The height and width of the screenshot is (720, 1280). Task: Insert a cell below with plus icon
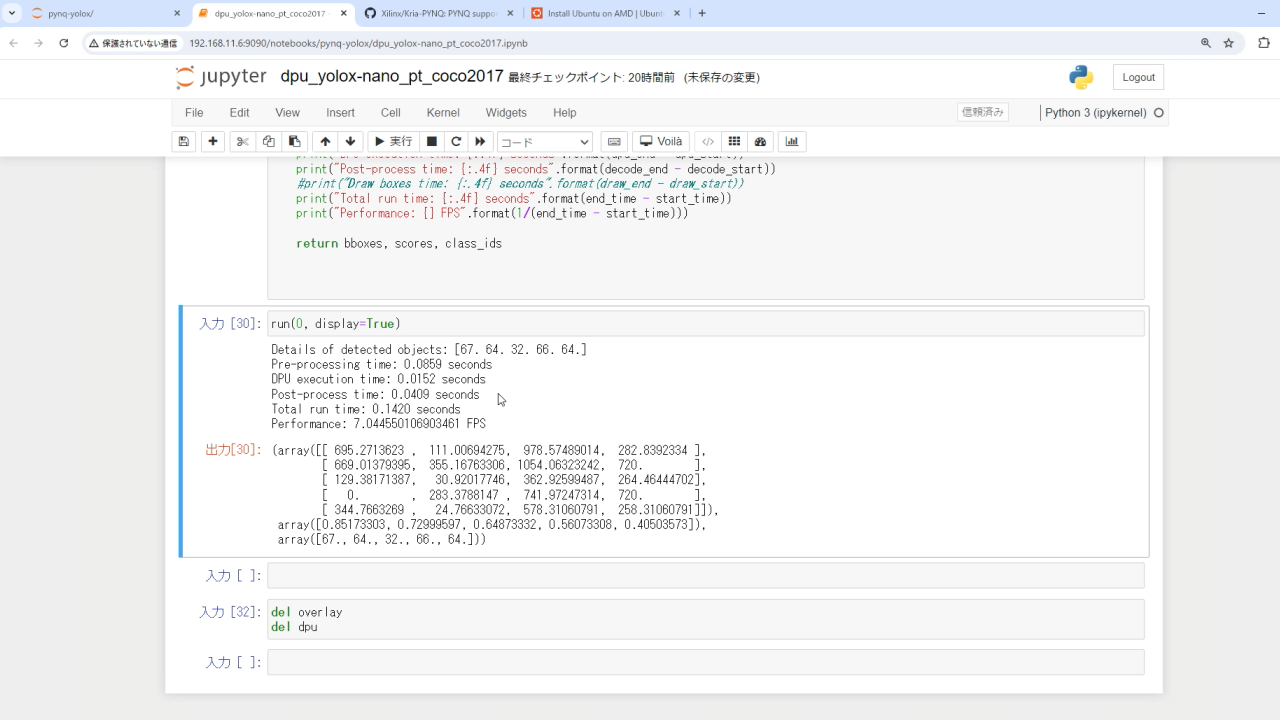pos(213,142)
